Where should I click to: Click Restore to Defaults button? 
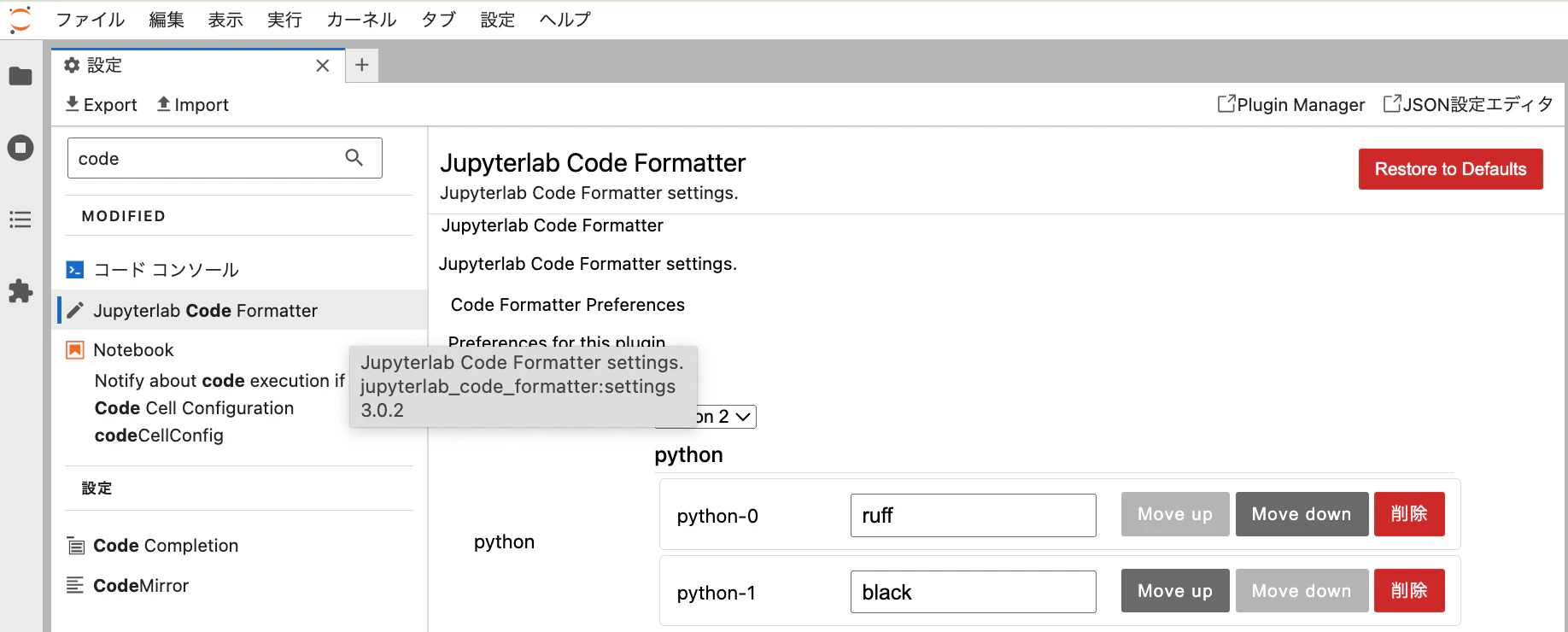point(1450,169)
